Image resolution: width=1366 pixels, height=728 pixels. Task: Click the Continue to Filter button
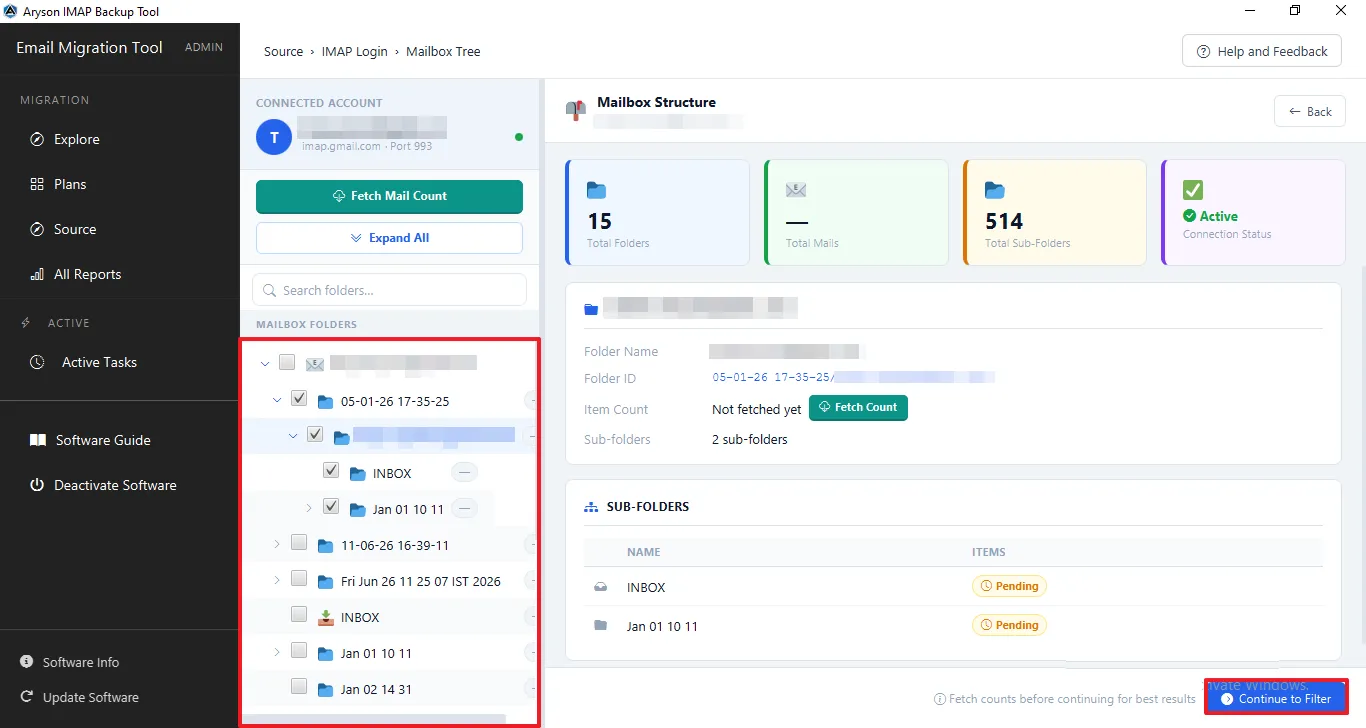point(1276,699)
